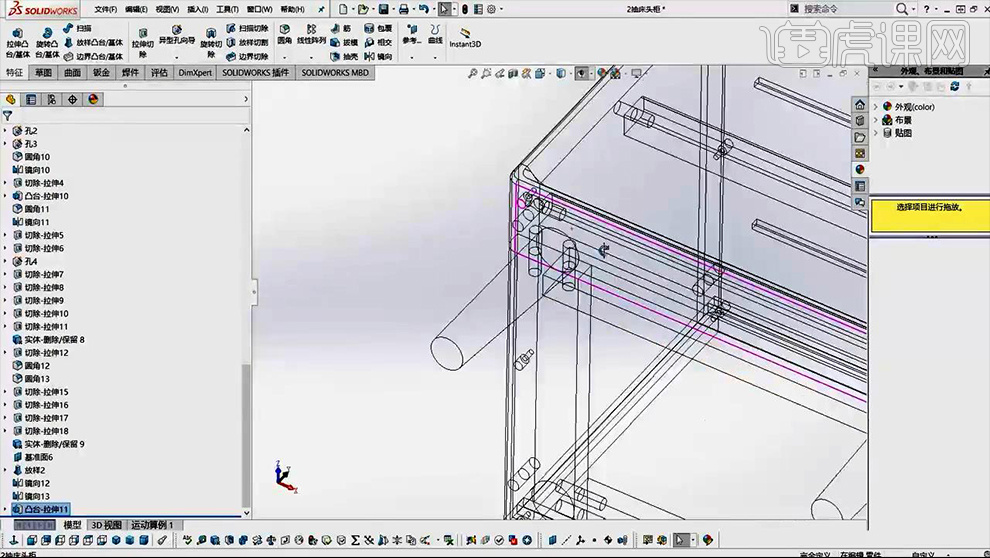
Task: Select the 拉伸凸台/基体 extrude boss tool
Action: 18,42
